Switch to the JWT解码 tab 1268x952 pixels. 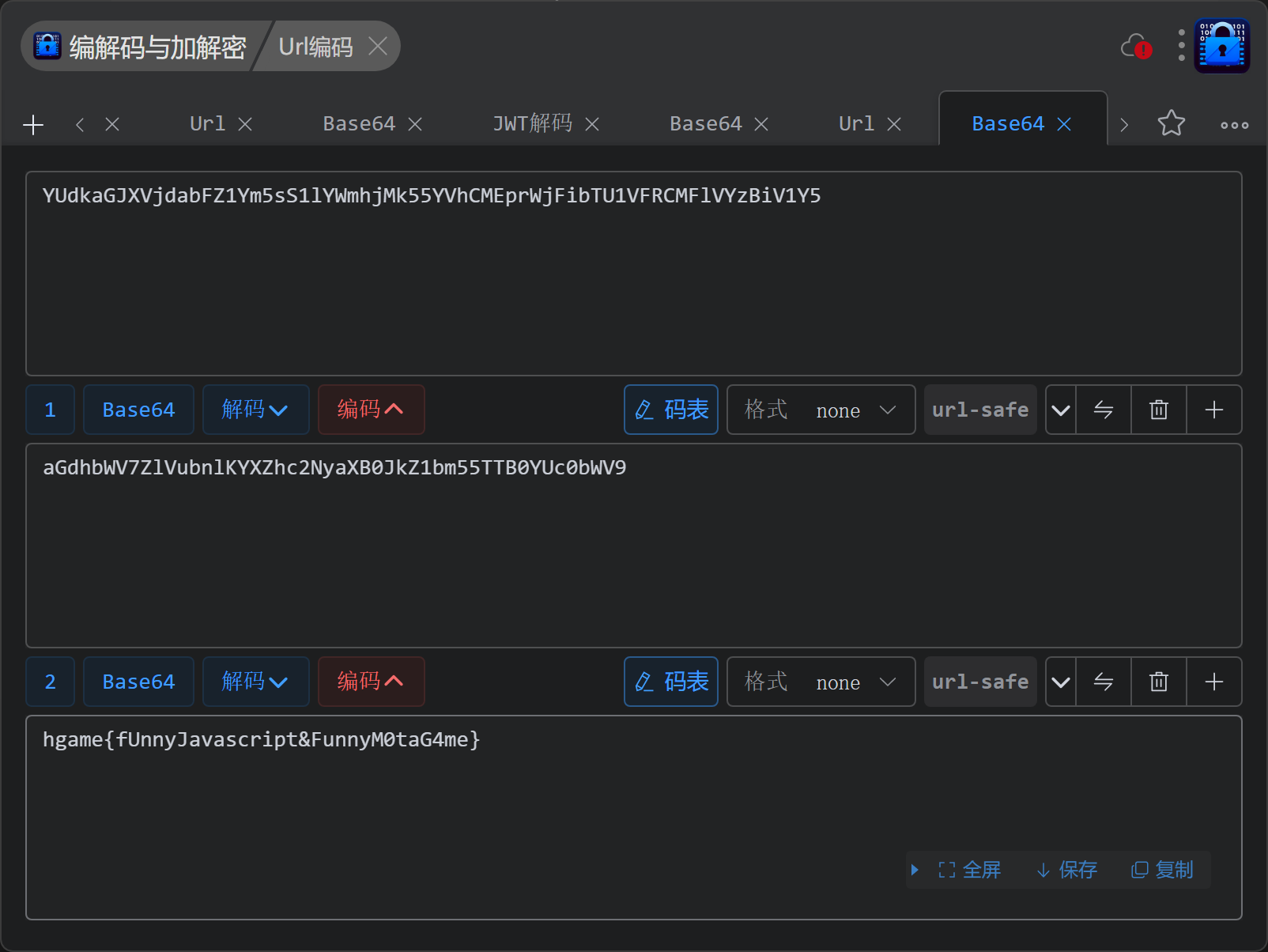(x=532, y=124)
